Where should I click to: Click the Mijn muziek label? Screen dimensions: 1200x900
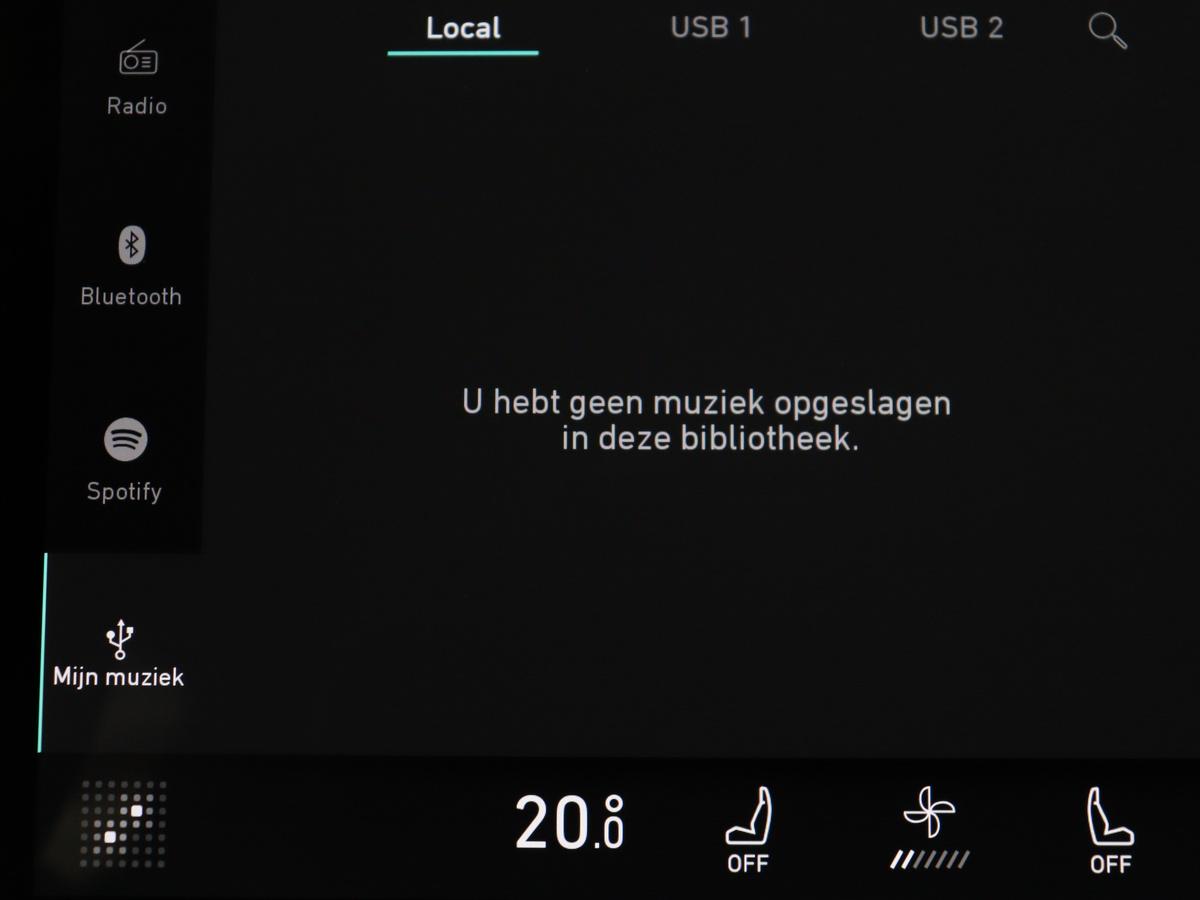point(119,677)
